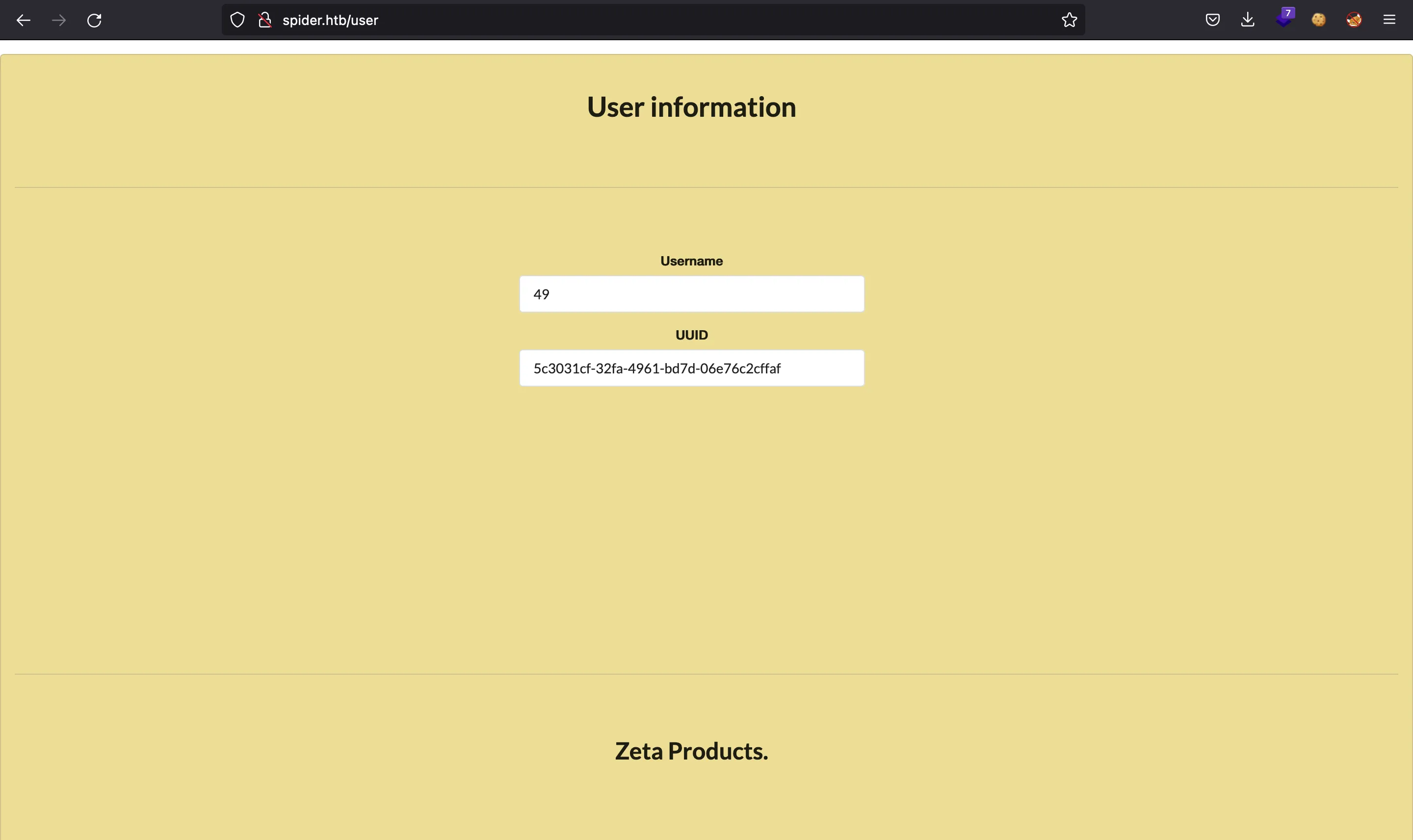Open the Downloads panel
This screenshot has height=840, width=1413.
point(1248,20)
